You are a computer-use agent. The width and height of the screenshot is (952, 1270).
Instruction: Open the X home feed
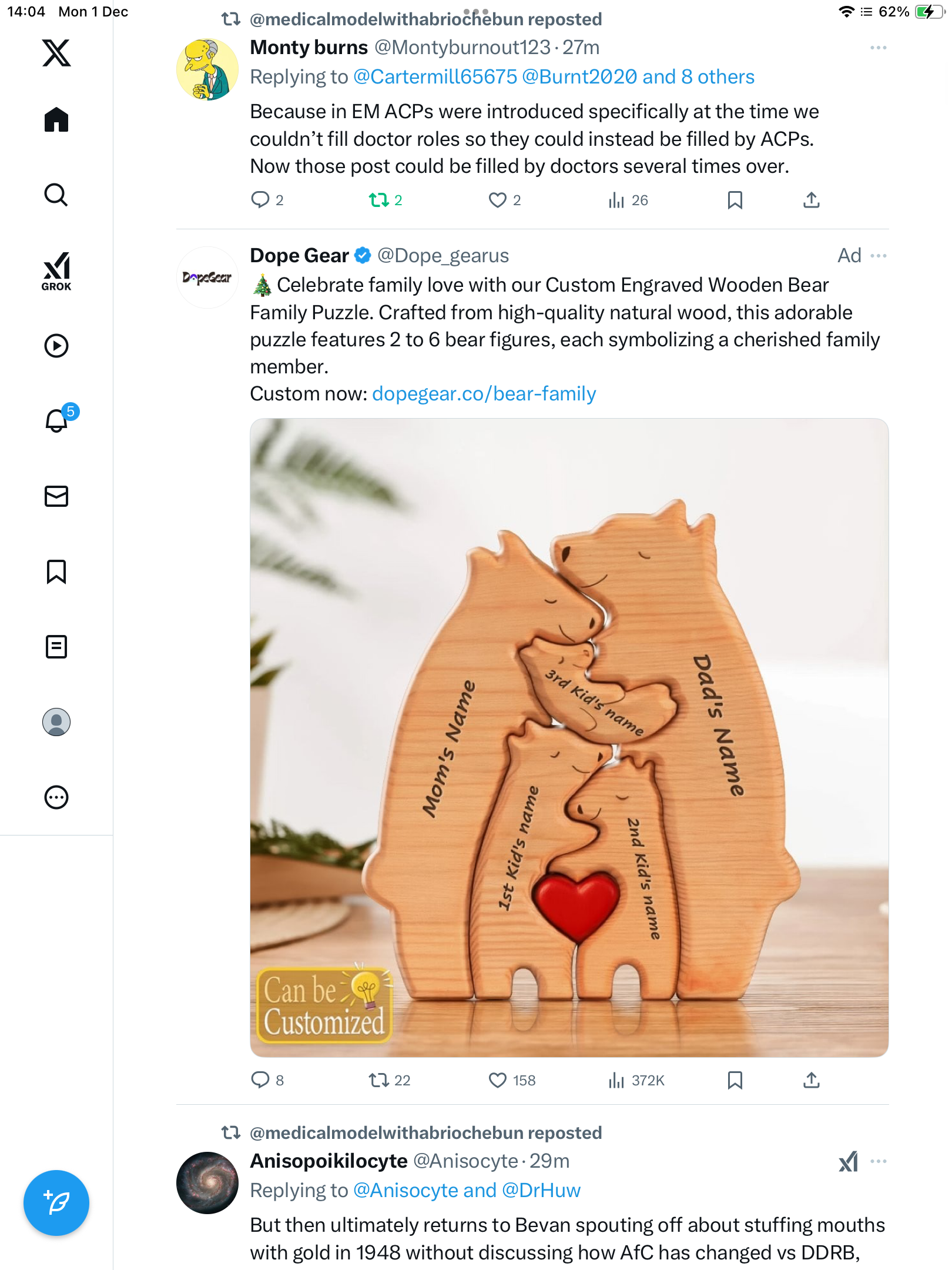click(56, 120)
